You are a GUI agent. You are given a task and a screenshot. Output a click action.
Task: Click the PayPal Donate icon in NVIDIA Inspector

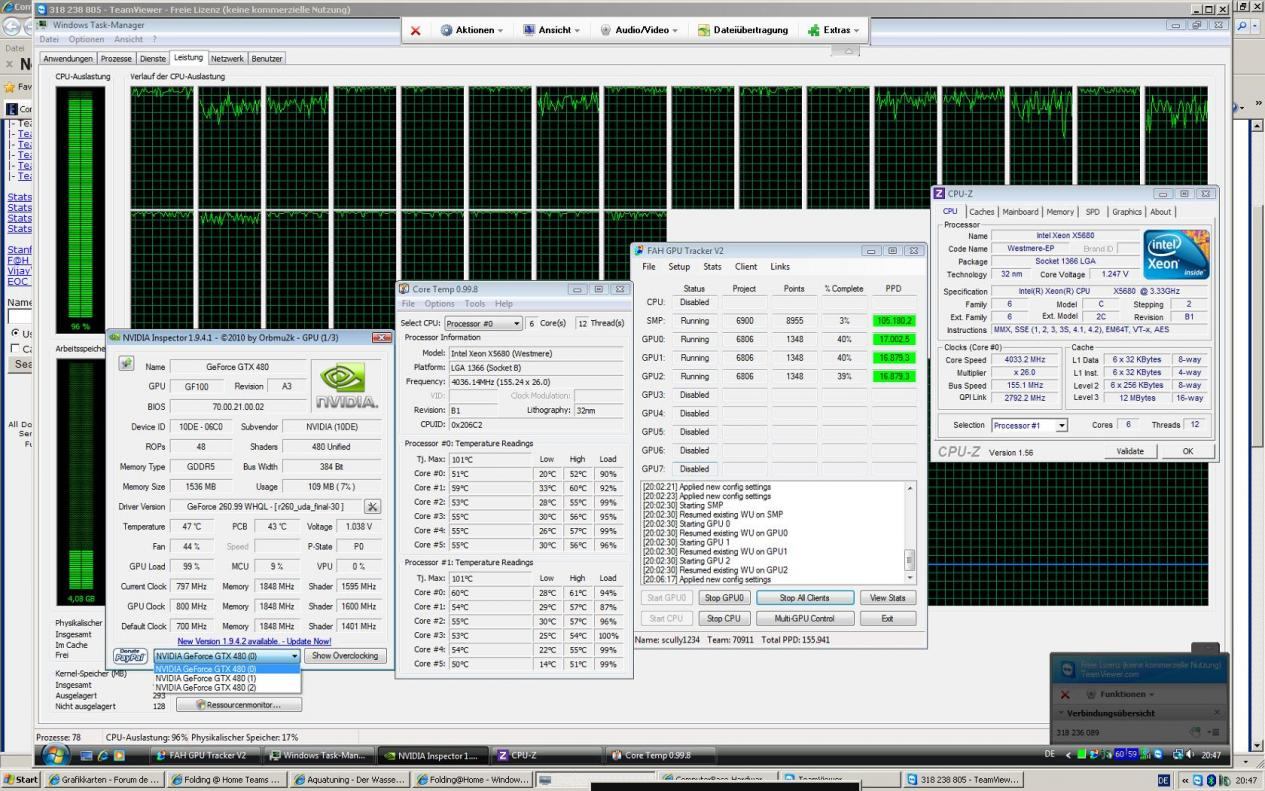coord(130,656)
